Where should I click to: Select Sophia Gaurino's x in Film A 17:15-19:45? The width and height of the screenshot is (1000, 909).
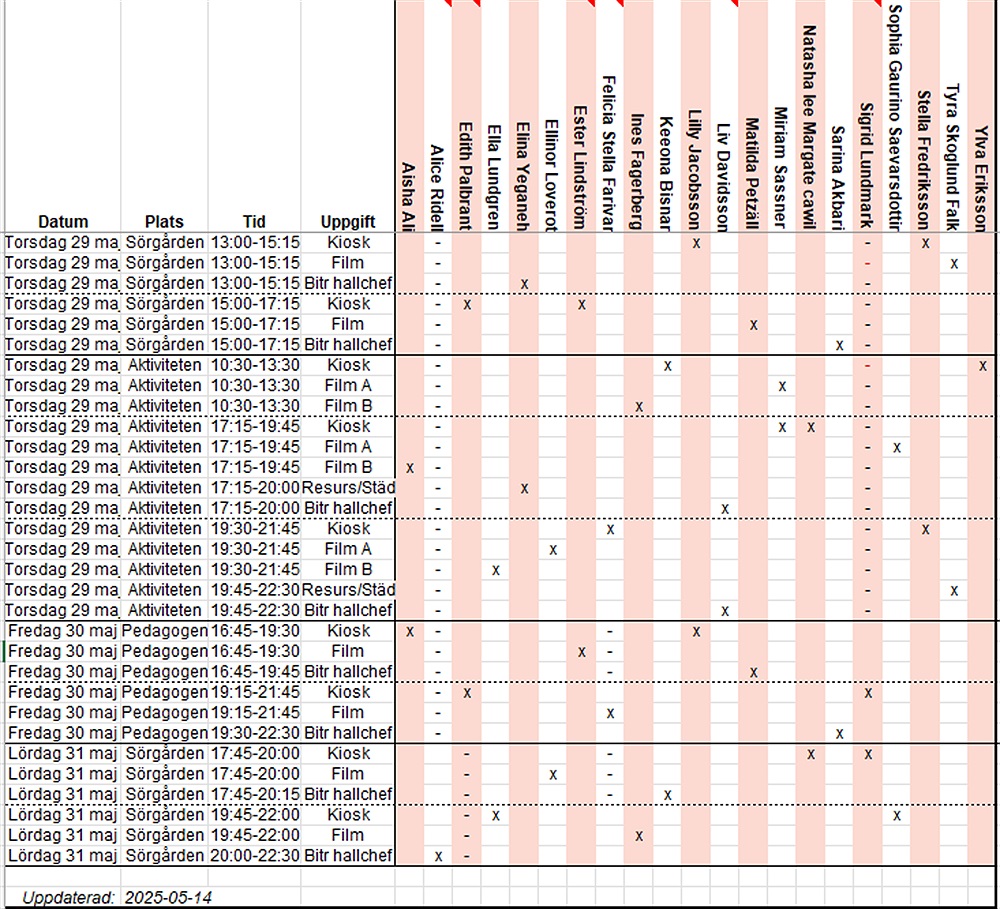(897, 447)
